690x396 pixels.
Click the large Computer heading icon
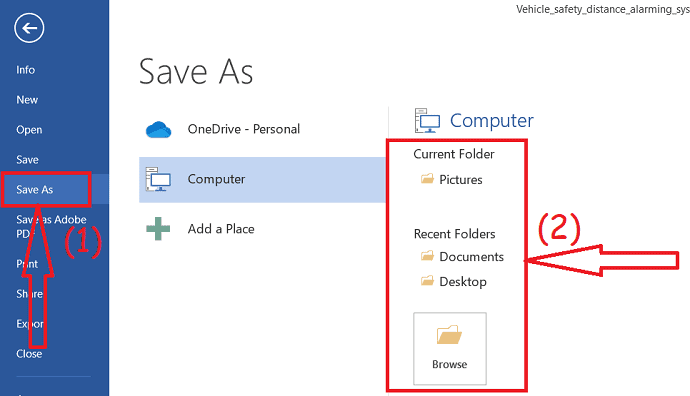click(x=427, y=121)
